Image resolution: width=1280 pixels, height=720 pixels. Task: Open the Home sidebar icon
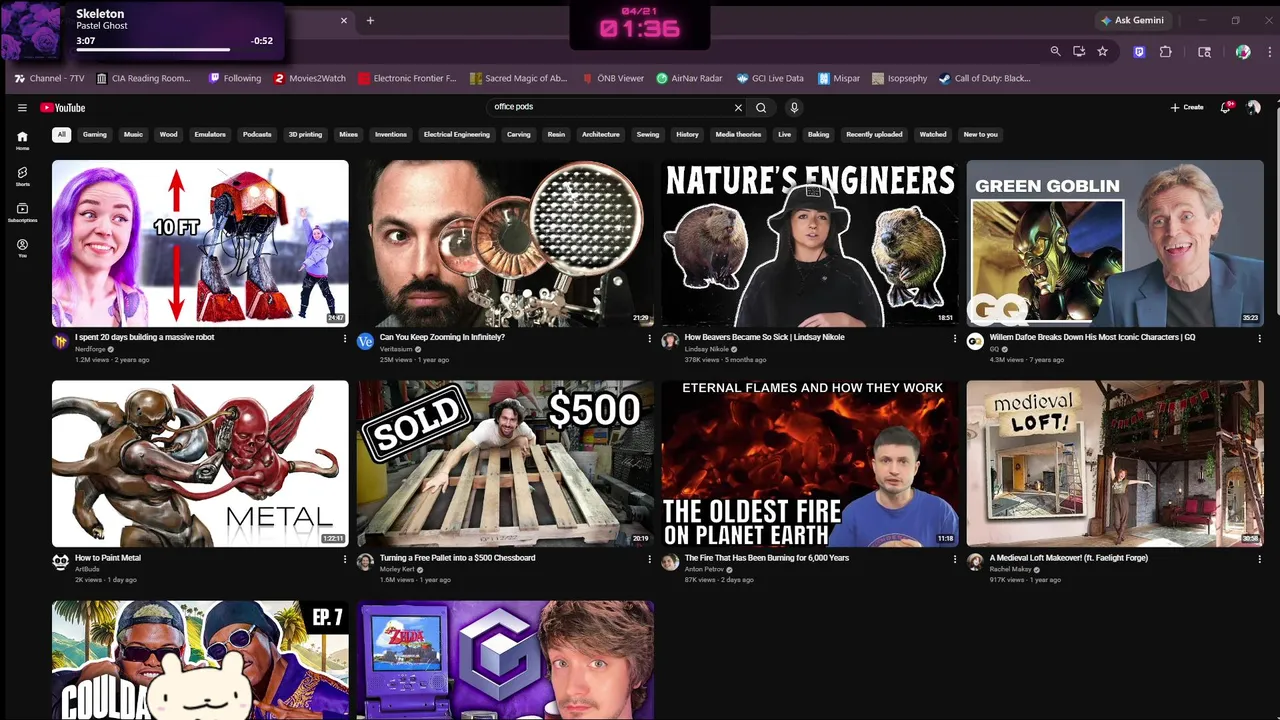click(x=22, y=140)
